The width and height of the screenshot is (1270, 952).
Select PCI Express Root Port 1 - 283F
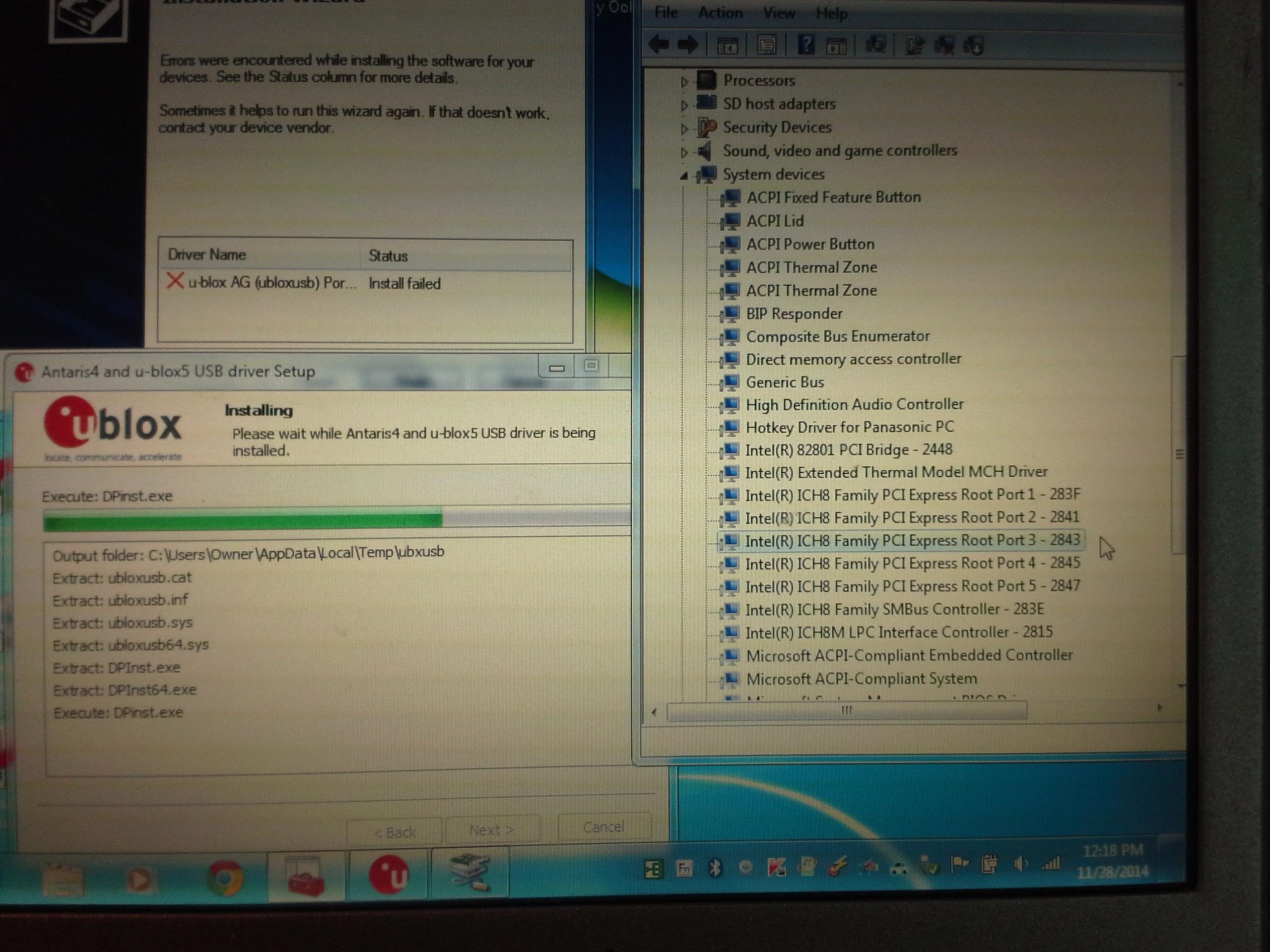tap(912, 495)
